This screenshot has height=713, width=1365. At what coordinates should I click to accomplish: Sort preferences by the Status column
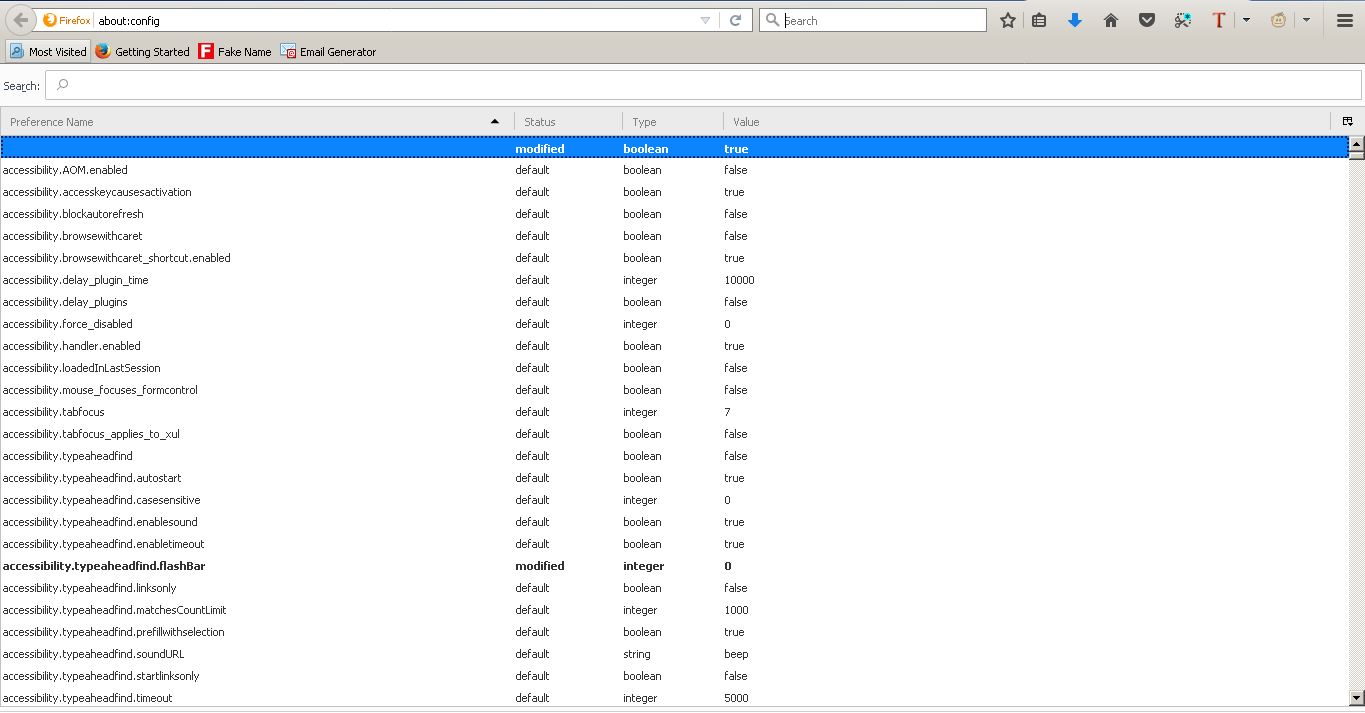pyautogui.click(x=540, y=121)
